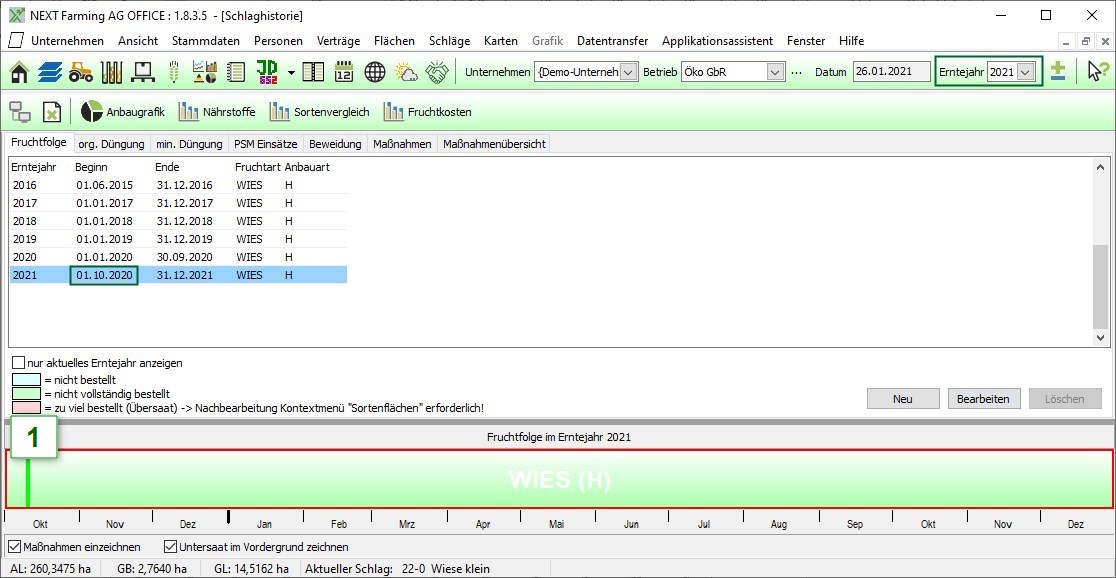Open the Betrieb Öko GbR dropdown
The image size is (1116, 578).
[x=775, y=72]
